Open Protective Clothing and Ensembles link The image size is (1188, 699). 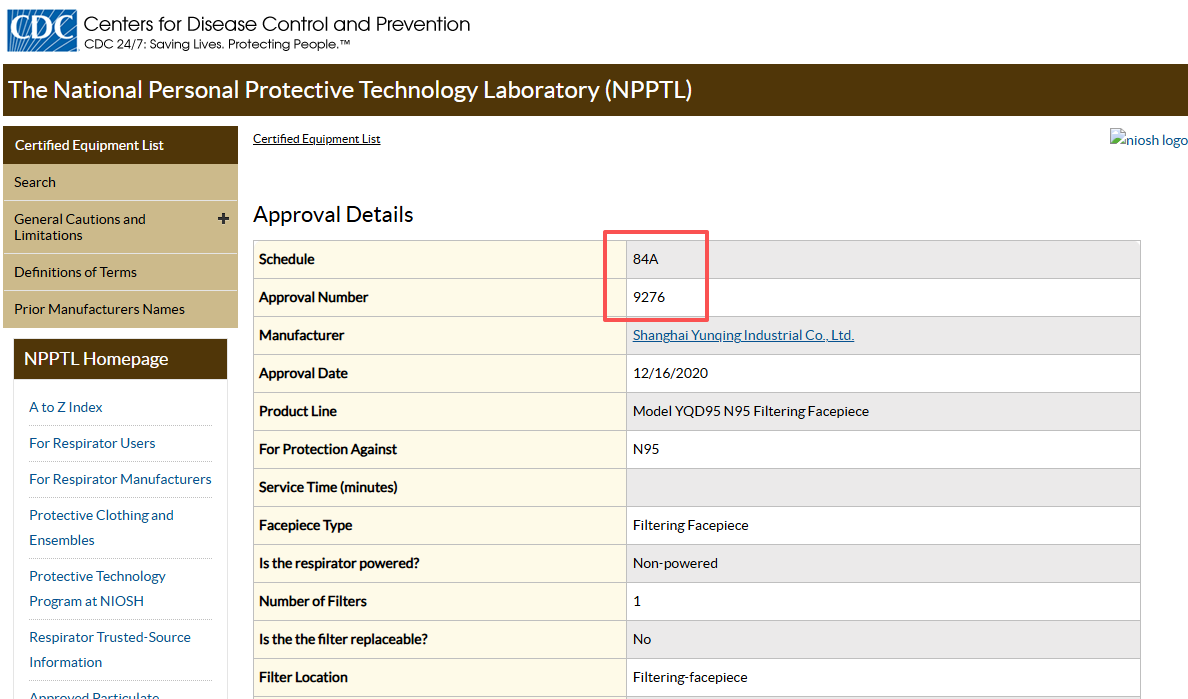click(x=102, y=527)
